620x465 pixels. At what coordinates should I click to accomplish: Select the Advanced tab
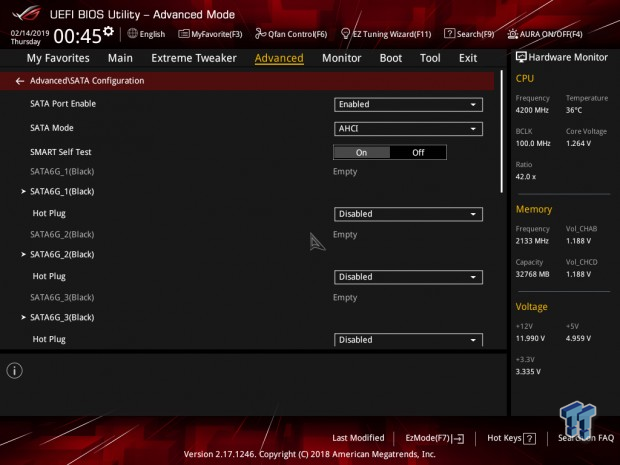(x=279, y=58)
